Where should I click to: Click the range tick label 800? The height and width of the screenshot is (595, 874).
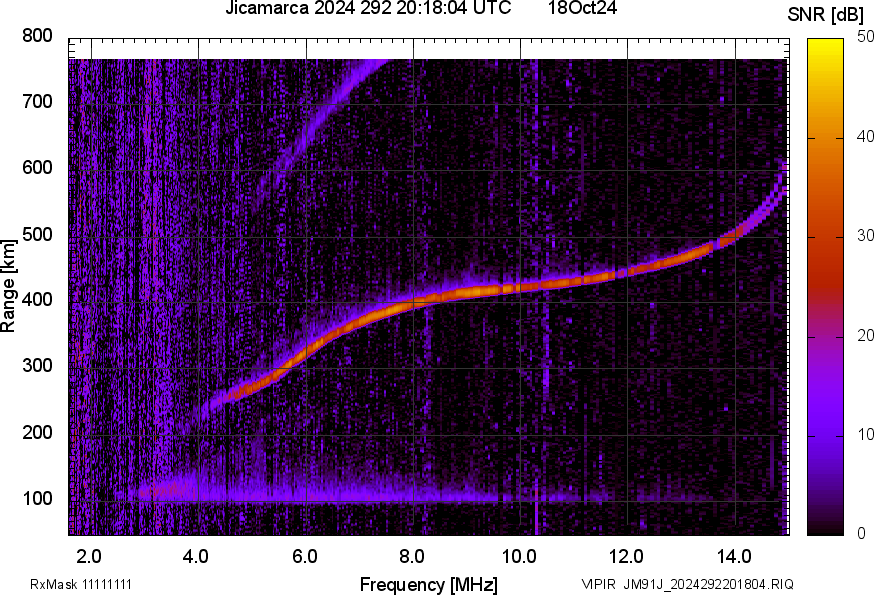coord(37,36)
